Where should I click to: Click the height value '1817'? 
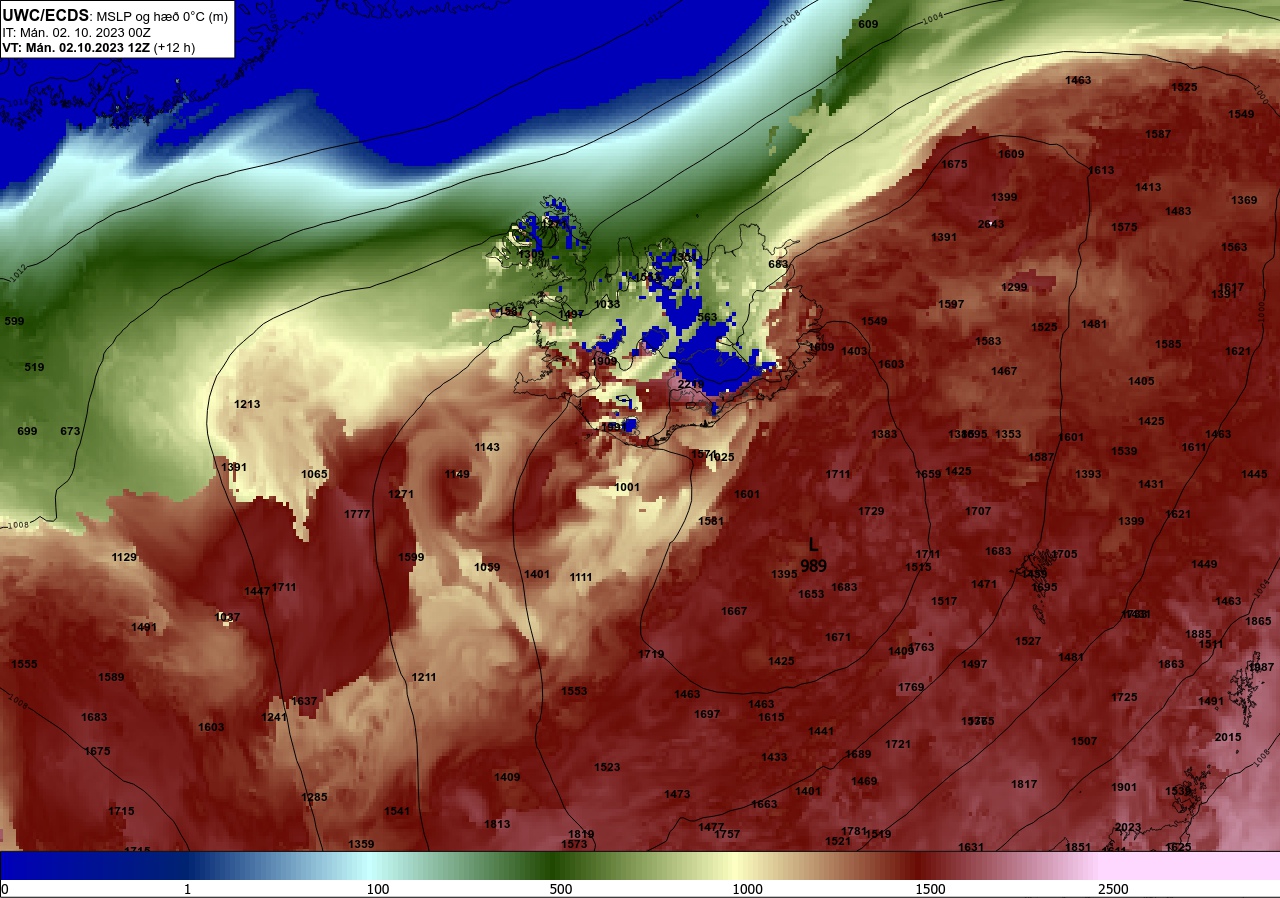click(x=1024, y=784)
